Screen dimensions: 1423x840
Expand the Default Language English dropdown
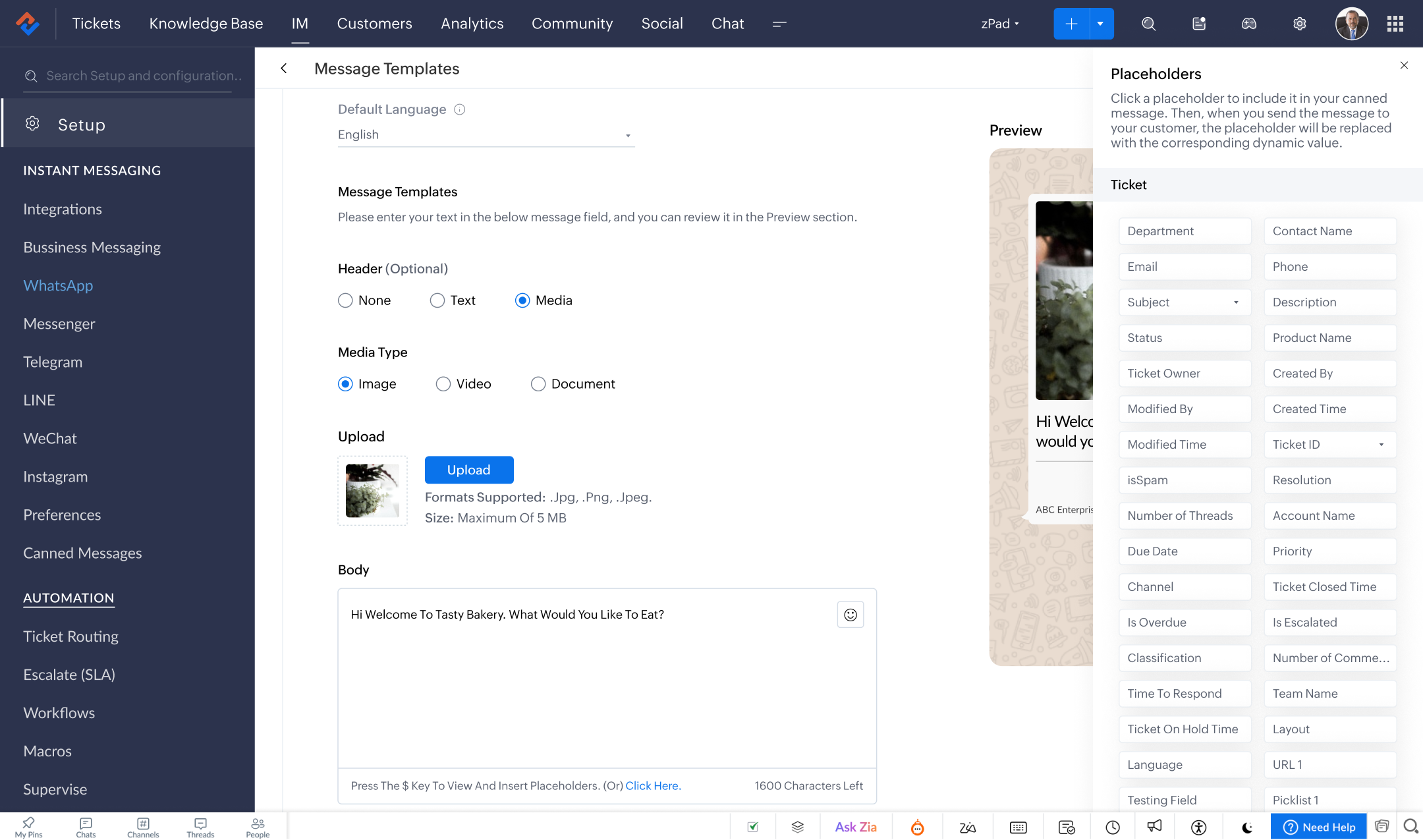click(x=486, y=135)
